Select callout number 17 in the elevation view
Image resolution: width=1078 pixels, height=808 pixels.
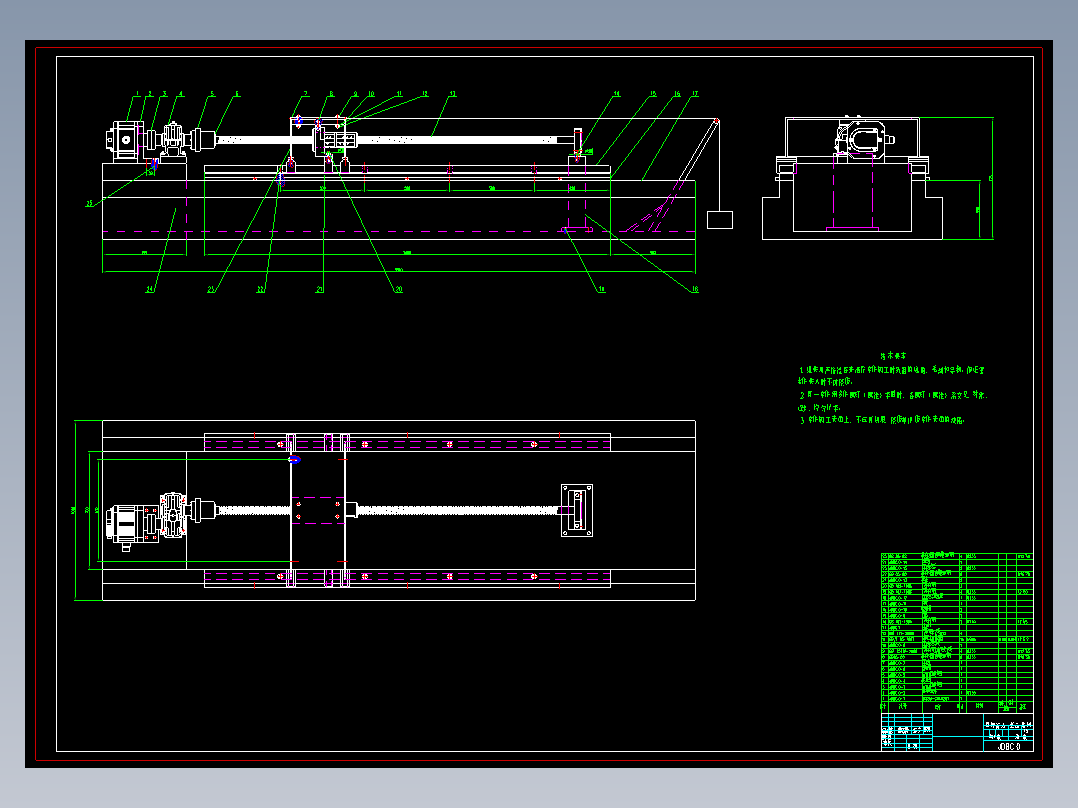coord(695,94)
